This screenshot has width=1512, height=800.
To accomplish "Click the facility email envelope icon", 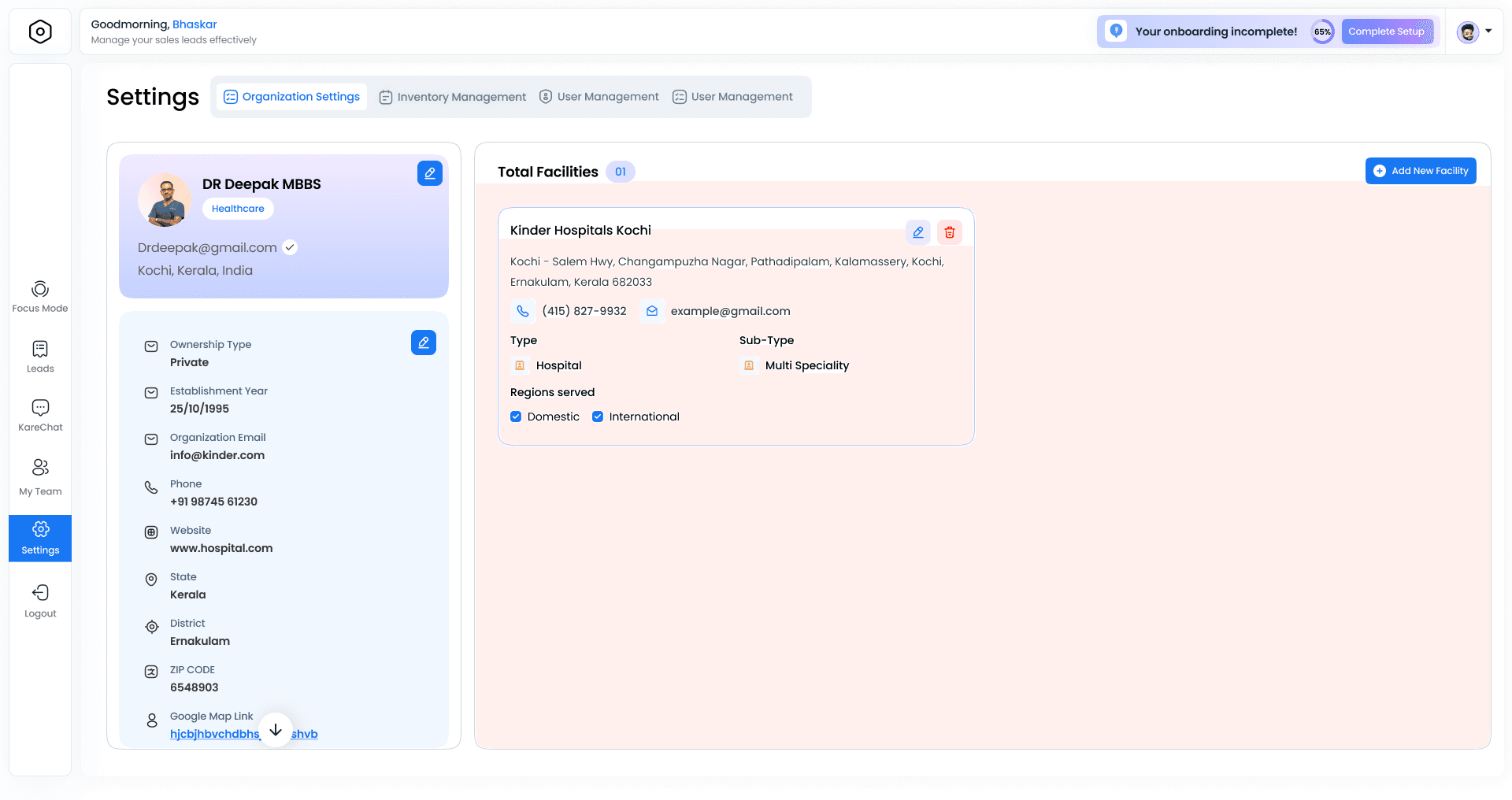I will tap(652, 311).
